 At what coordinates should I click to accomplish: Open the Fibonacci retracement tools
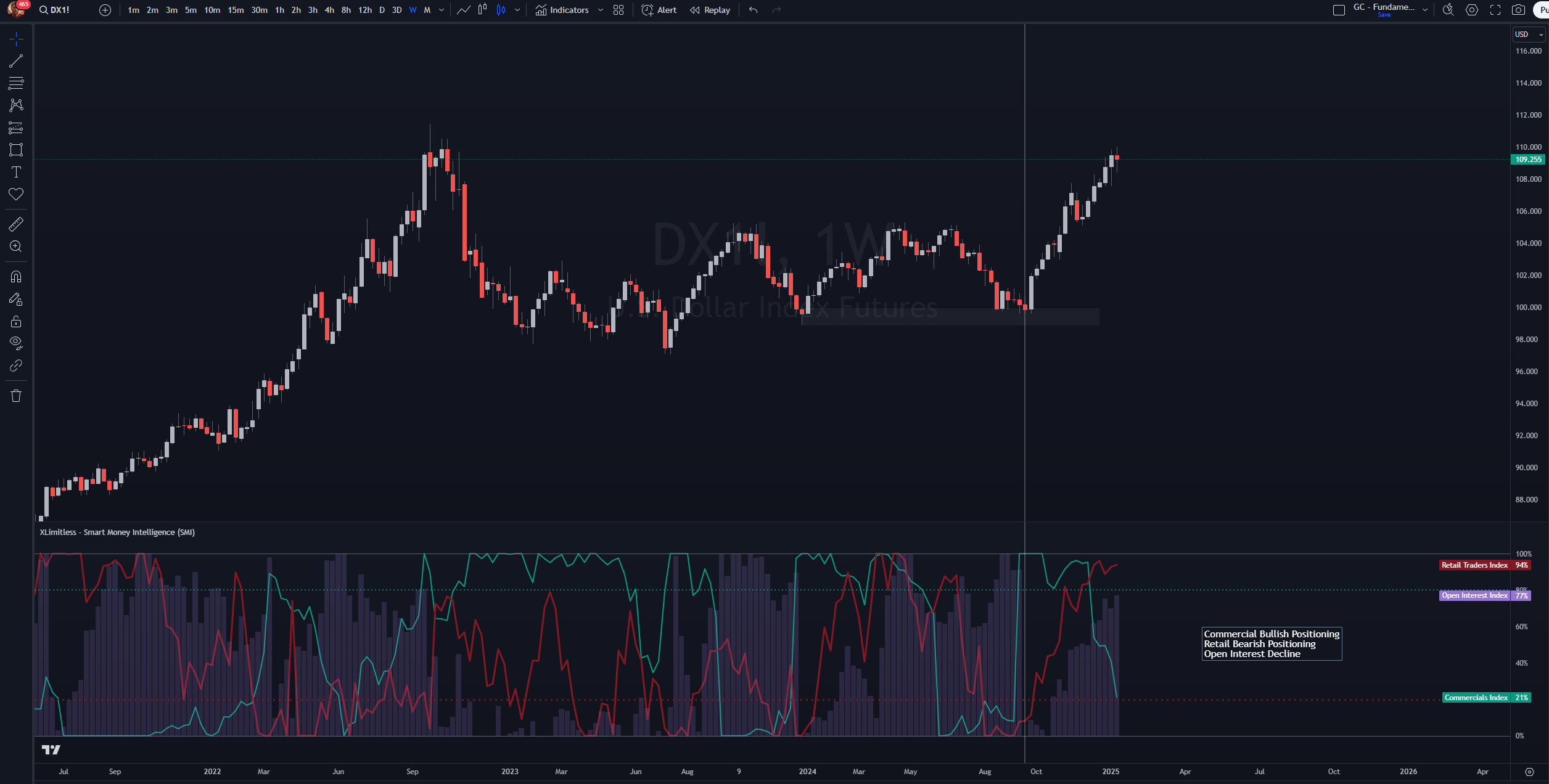click(16, 83)
